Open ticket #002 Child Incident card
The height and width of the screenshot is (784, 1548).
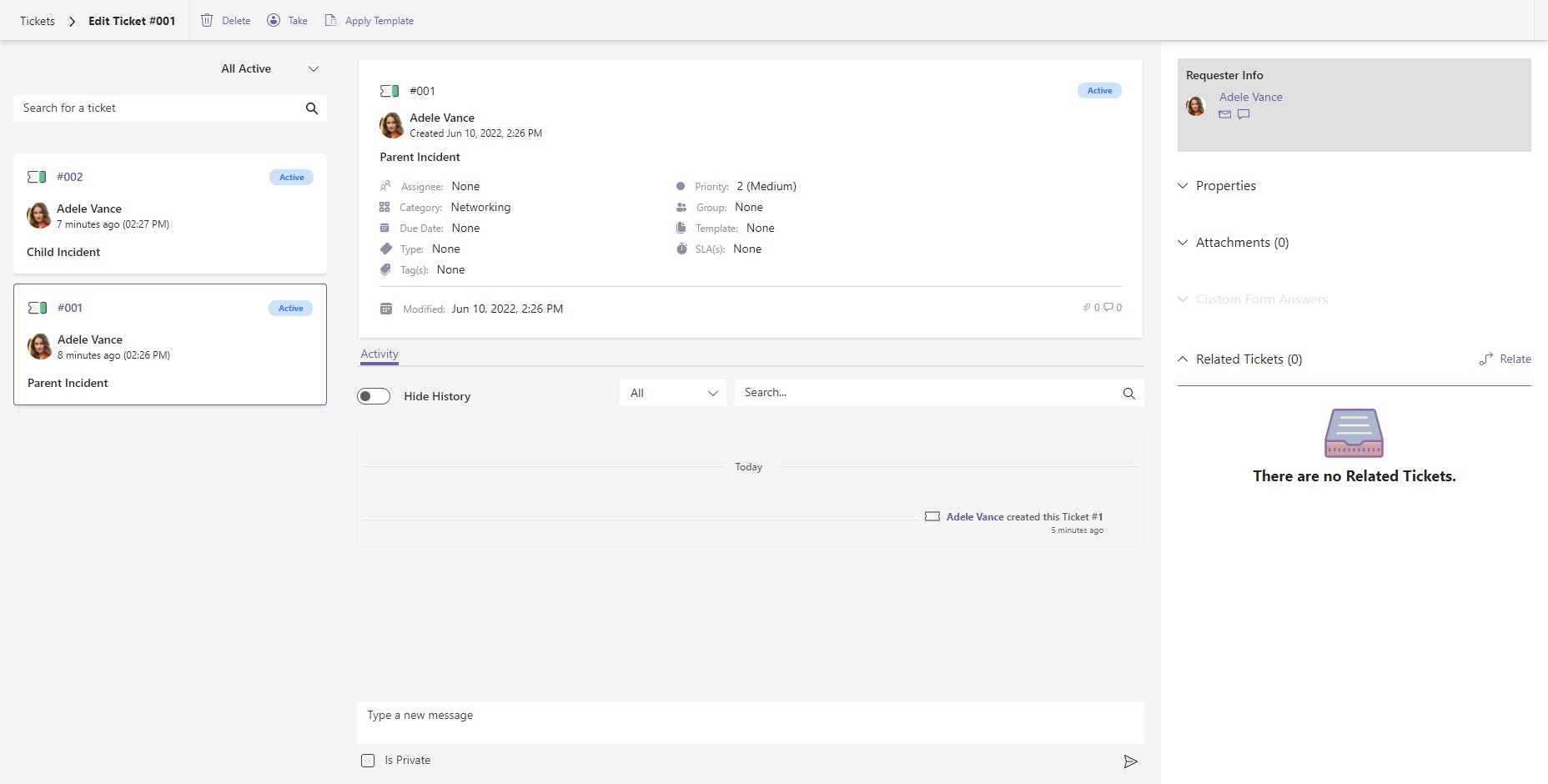click(170, 214)
